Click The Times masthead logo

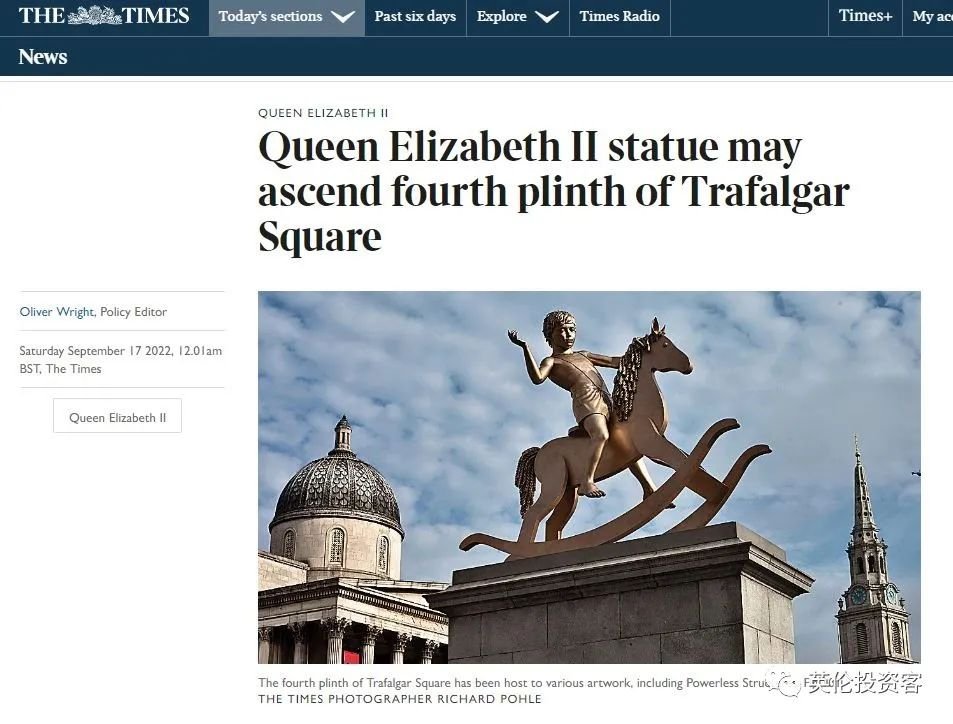click(x=104, y=15)
